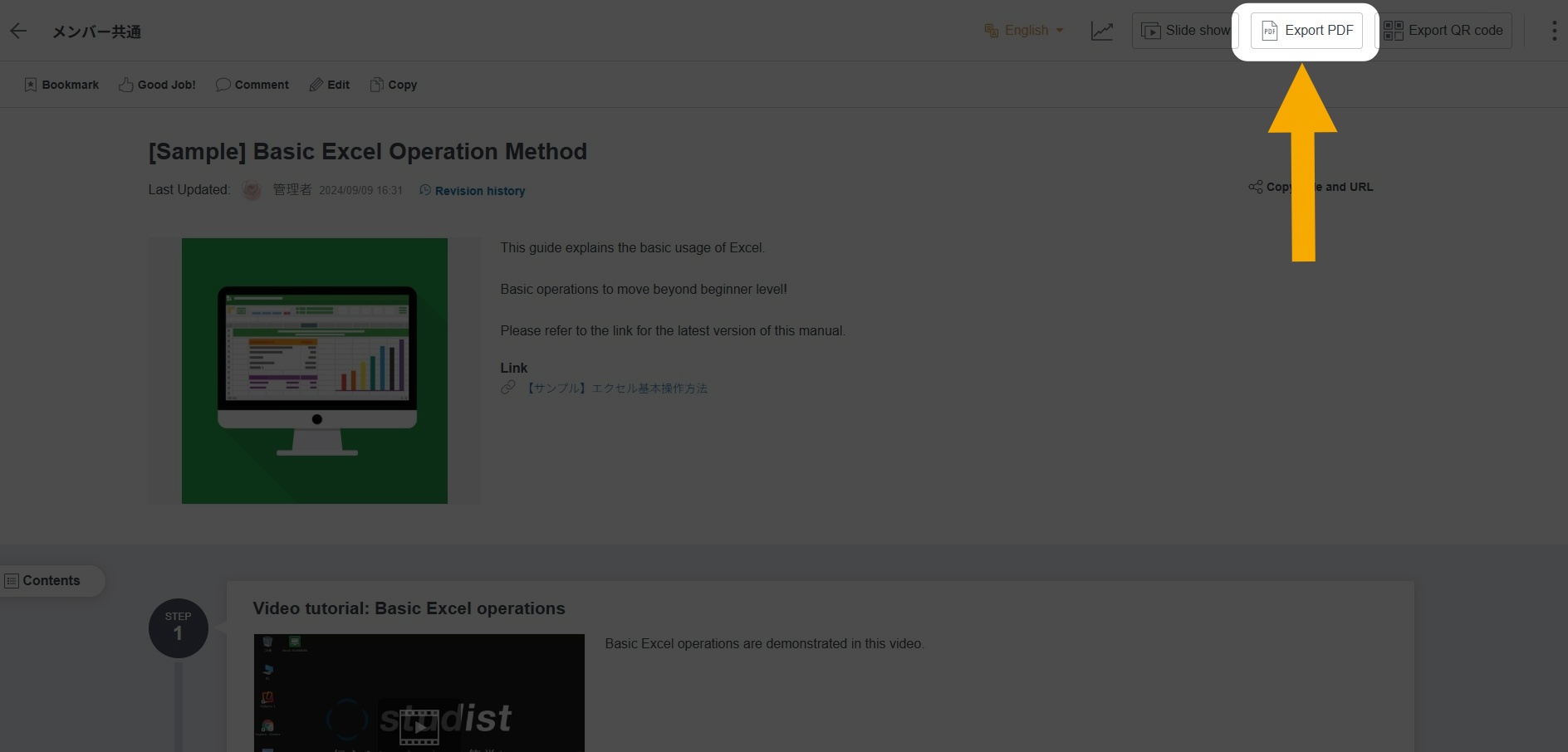This screenshot has width=1568, height=752.
Task: Click Export QR code button
Action: 1443,31
